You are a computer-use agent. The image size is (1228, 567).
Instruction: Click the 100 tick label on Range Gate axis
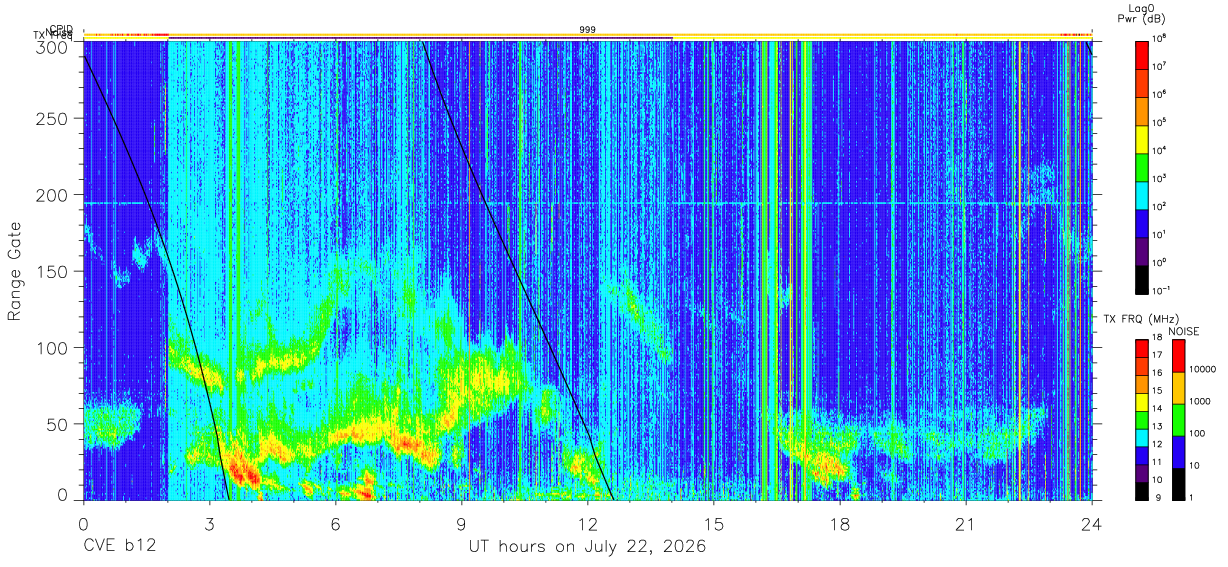tap(53, 348)
